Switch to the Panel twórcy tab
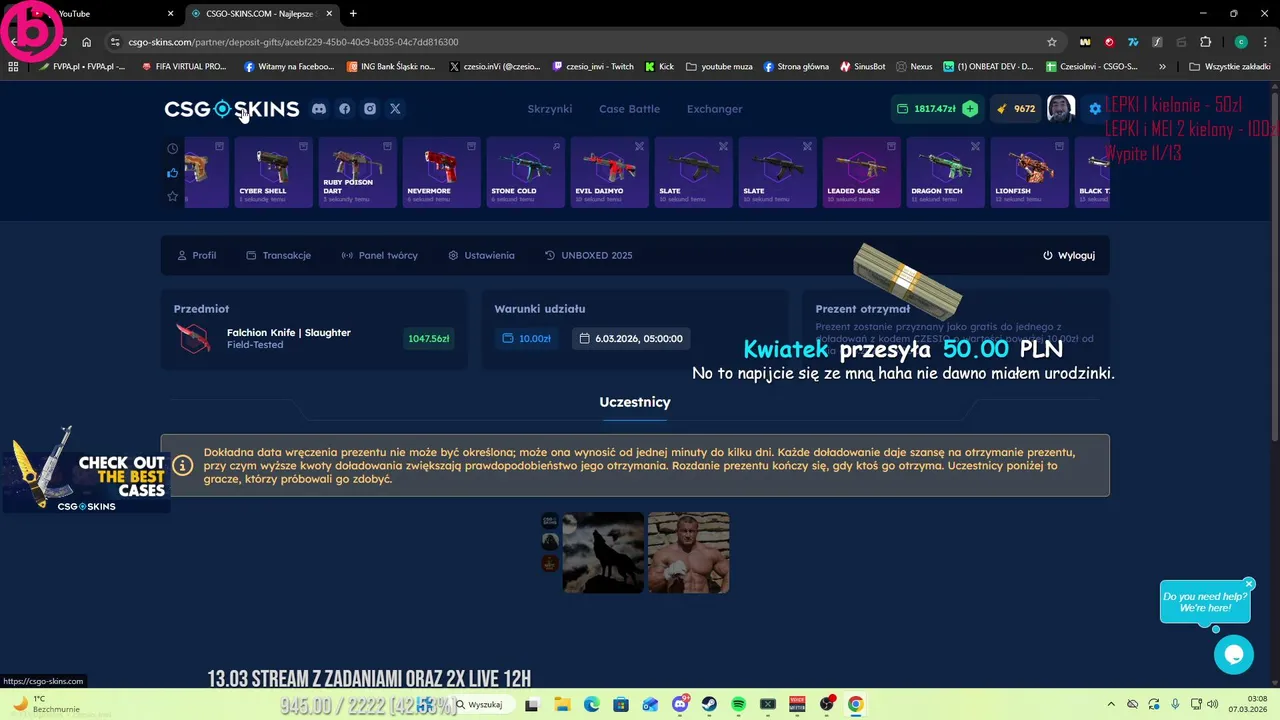1280x720 pixels. (x=379, y=255)
